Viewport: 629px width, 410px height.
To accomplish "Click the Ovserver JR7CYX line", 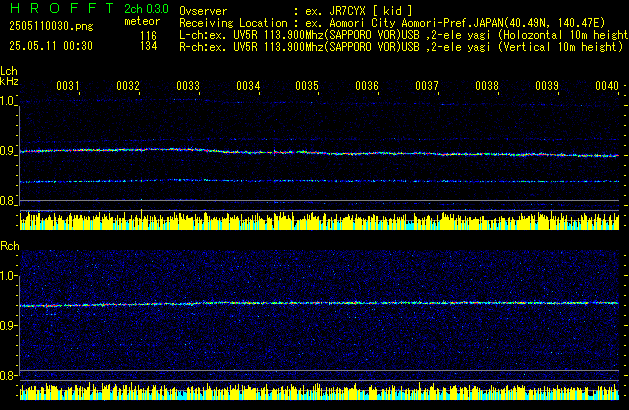I will (296, 11).
